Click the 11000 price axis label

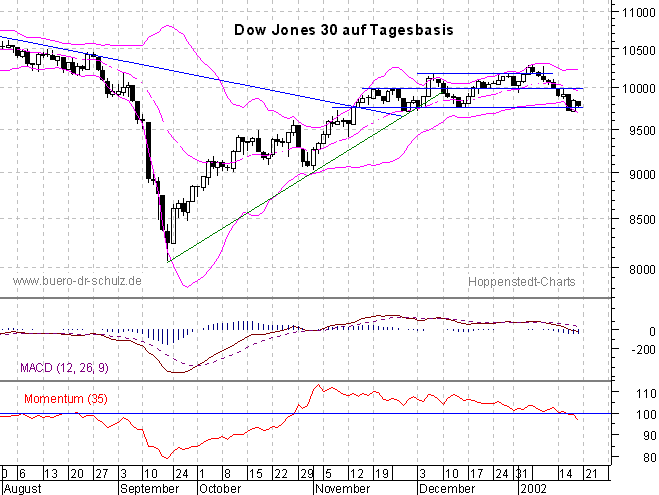[639, 13]
